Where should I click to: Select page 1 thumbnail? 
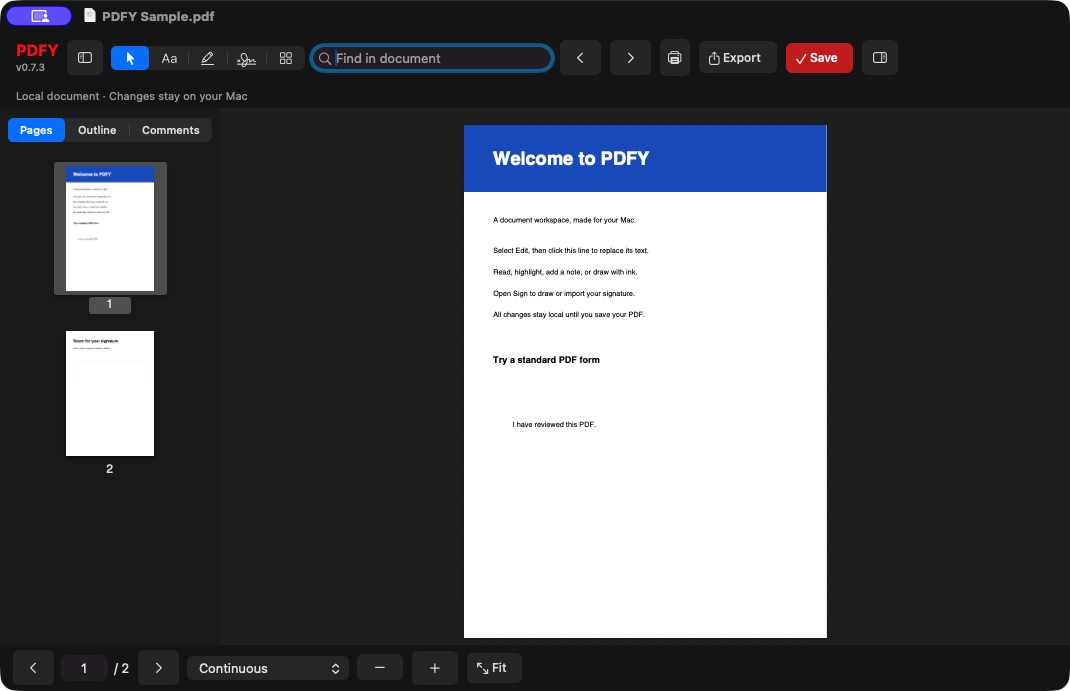(110, 229)
